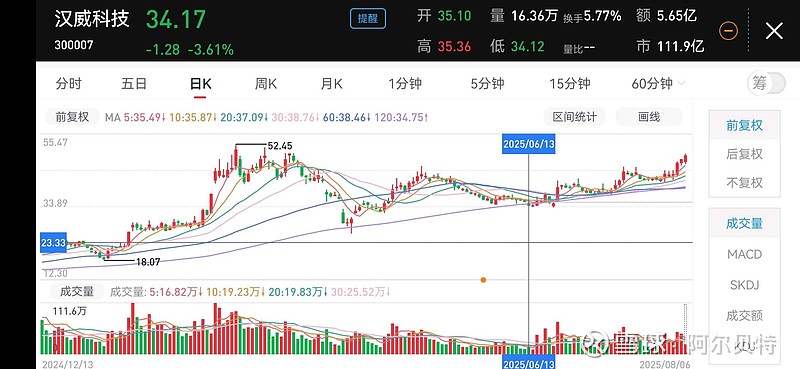Open 区间统计 range statistics

(x=574, y=117)
